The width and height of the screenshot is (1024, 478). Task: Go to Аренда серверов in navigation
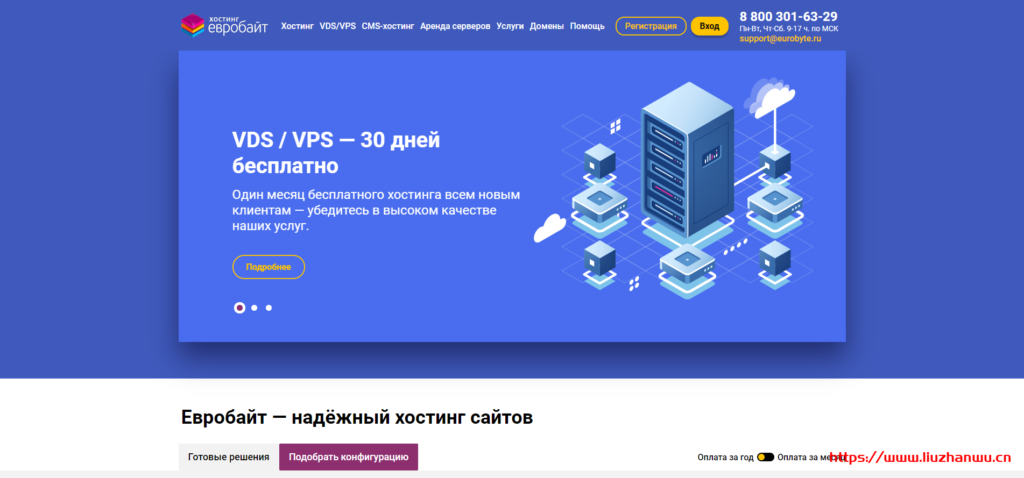click(x=455, y=26)
